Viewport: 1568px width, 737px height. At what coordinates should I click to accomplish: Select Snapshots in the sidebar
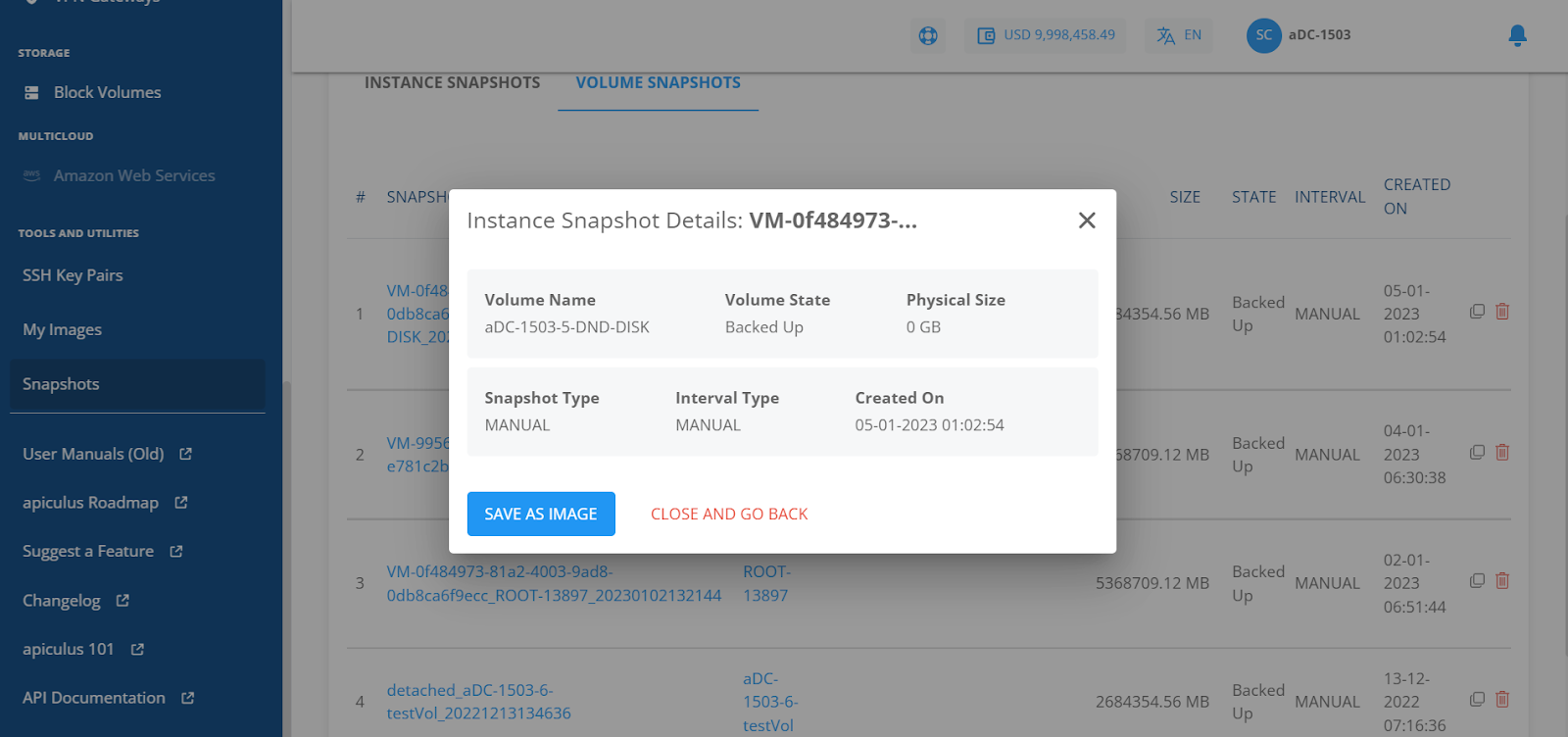137,384
